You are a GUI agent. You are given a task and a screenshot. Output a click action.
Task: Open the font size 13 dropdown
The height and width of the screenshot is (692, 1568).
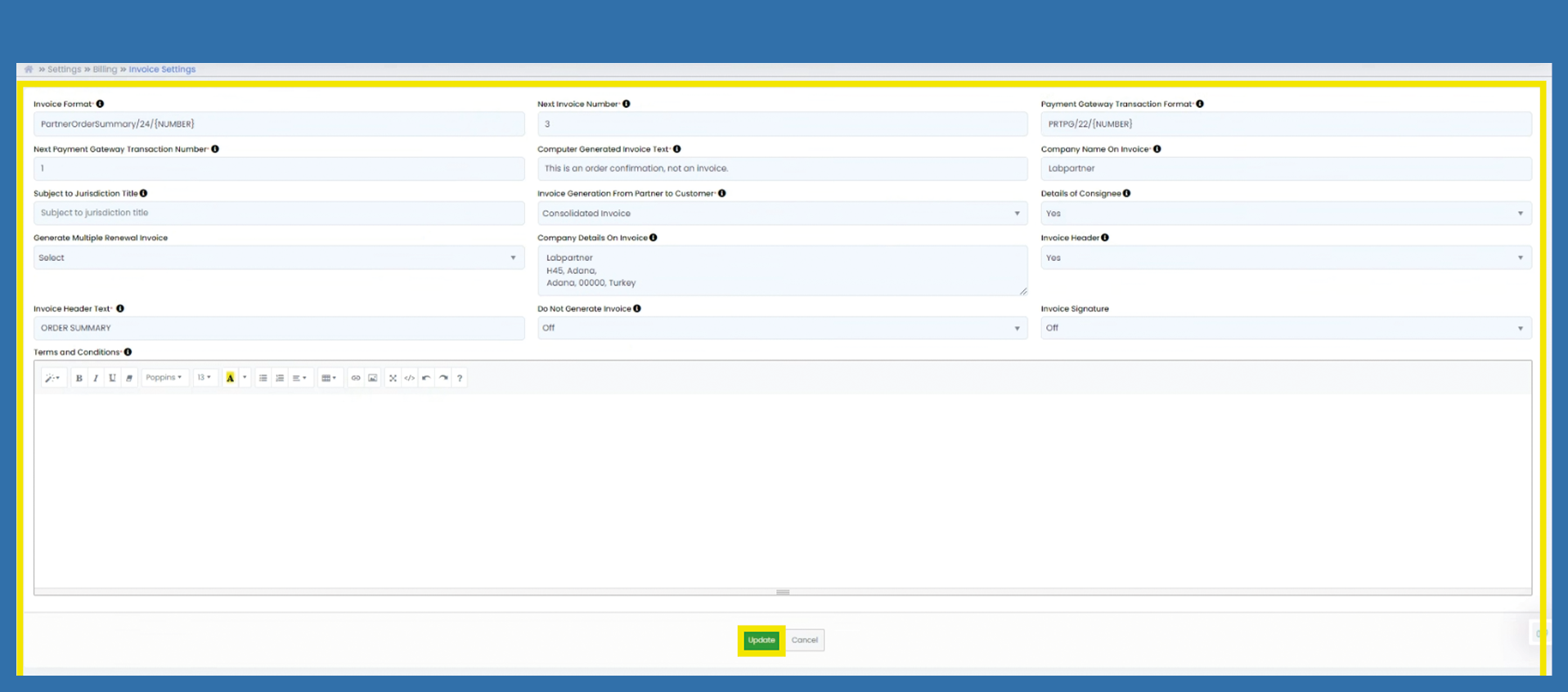pyautogui.click(x=204, y=378)
